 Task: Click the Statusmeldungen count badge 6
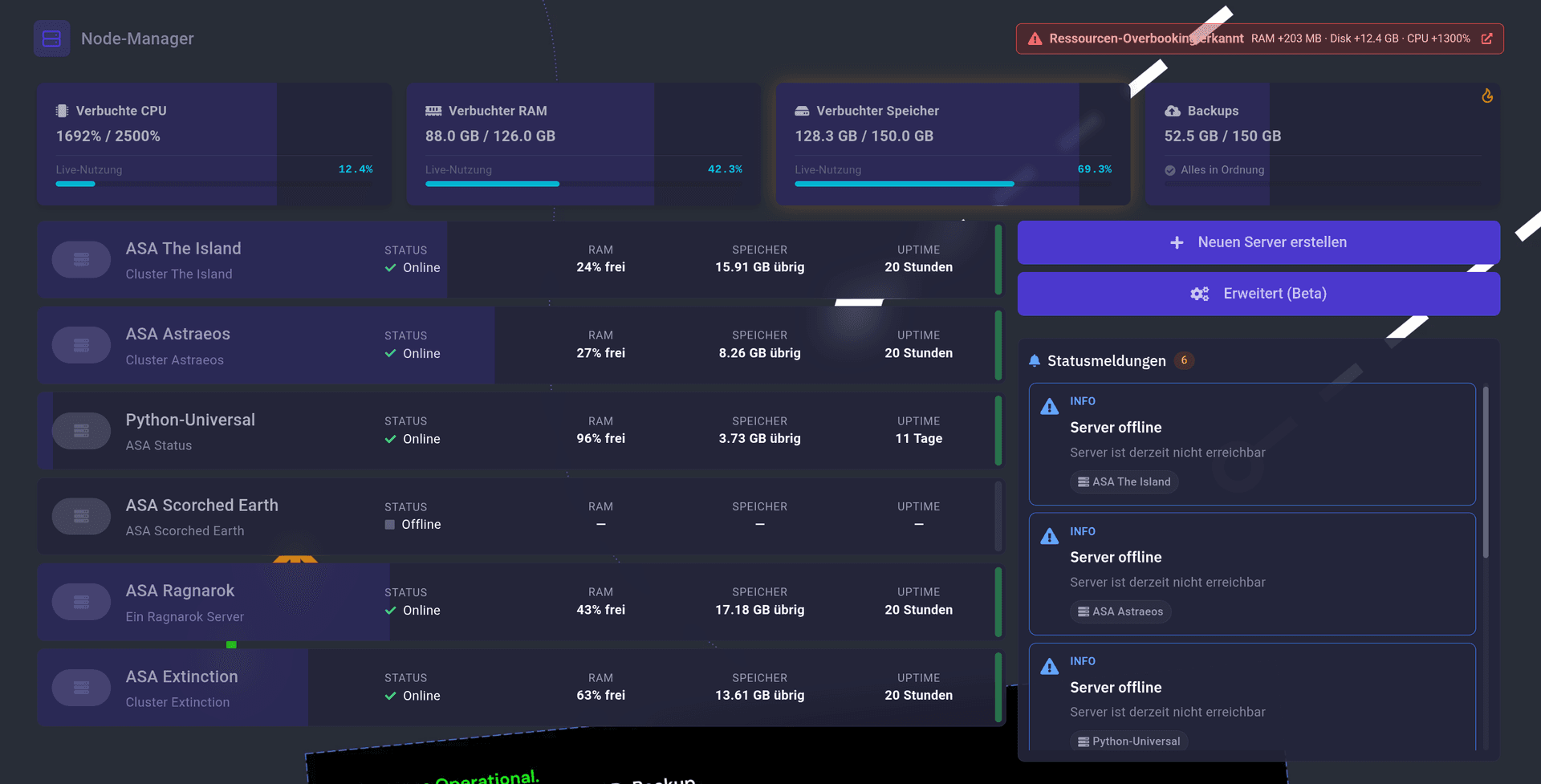click(1184, 360)
